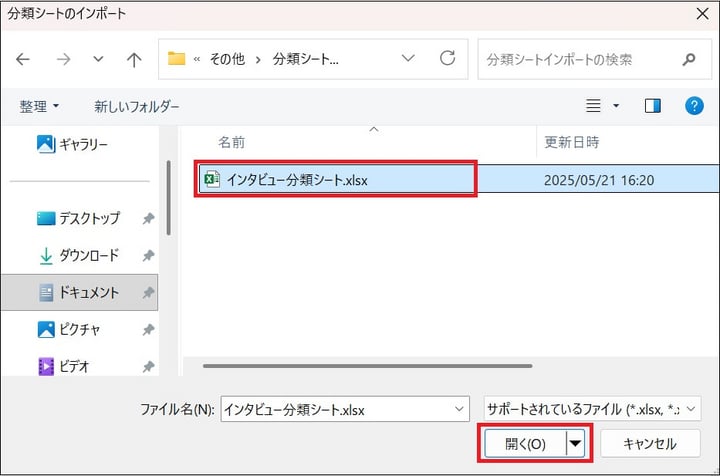This screenshot has height=476, width=720.
Task: Open the ギャラリー sidebar item
Action: (x=73, y=144)
